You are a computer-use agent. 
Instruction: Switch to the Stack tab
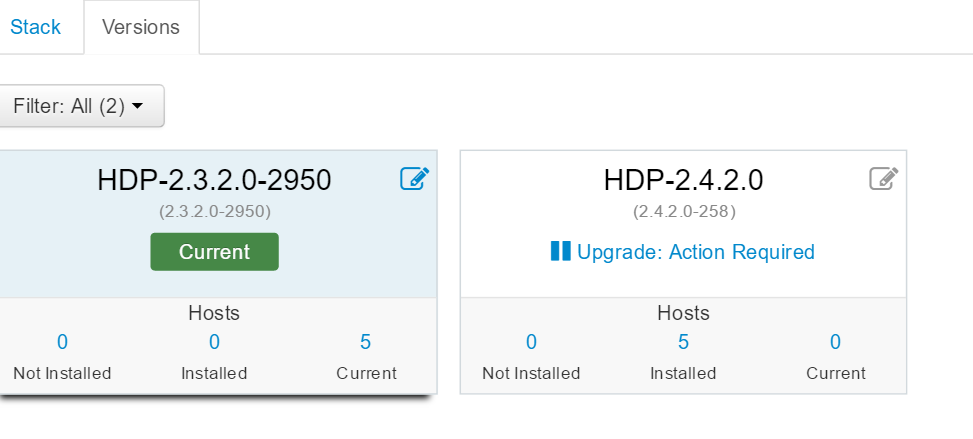[x=35, y=27]
